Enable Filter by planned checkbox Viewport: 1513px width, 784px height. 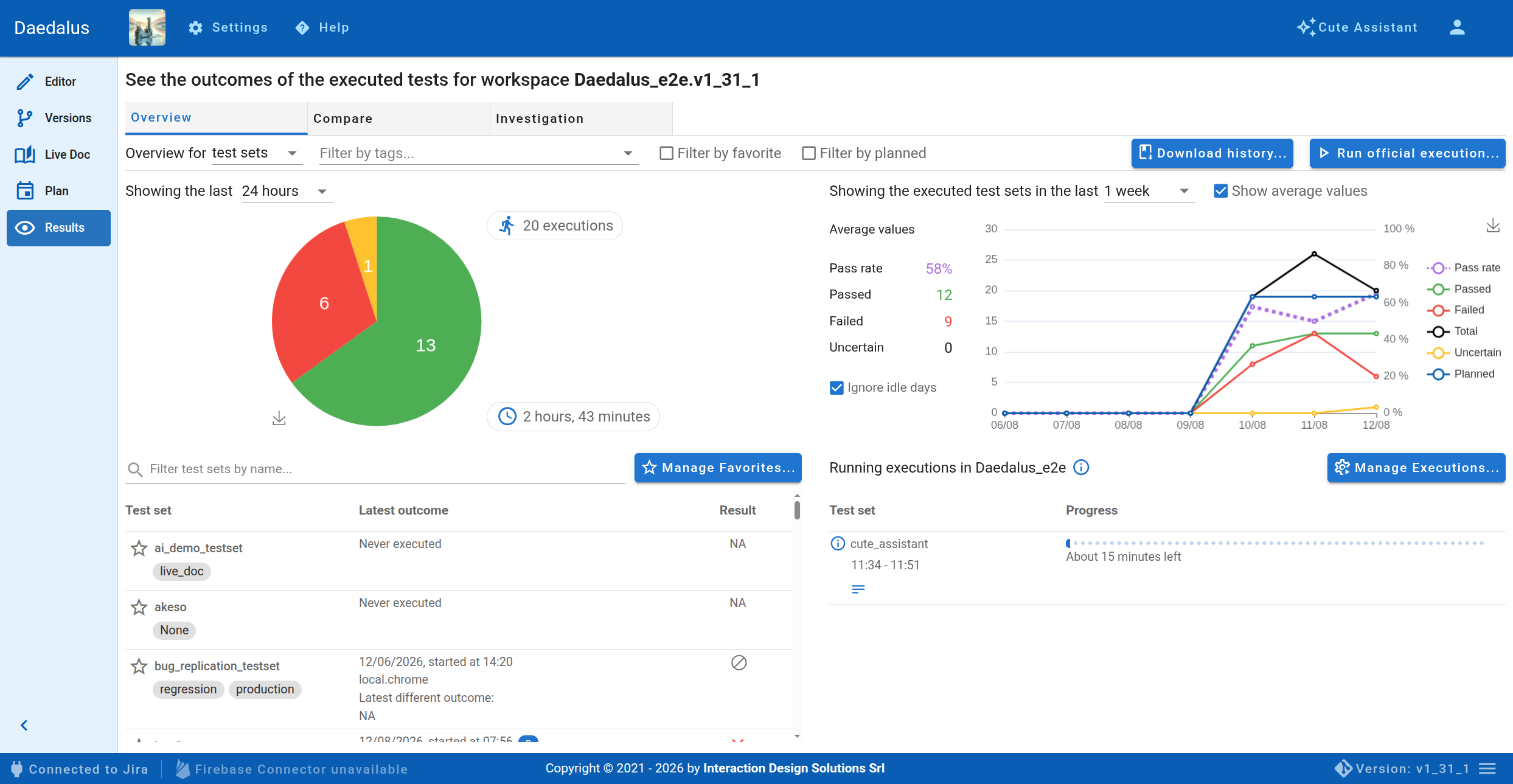pyautogui.click(x=809, y=153)
